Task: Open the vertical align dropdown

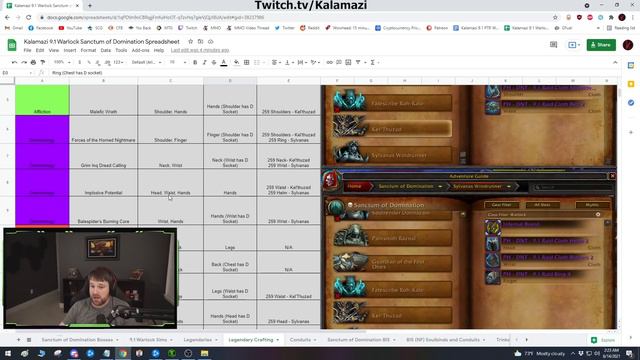Action: (289, 62)
